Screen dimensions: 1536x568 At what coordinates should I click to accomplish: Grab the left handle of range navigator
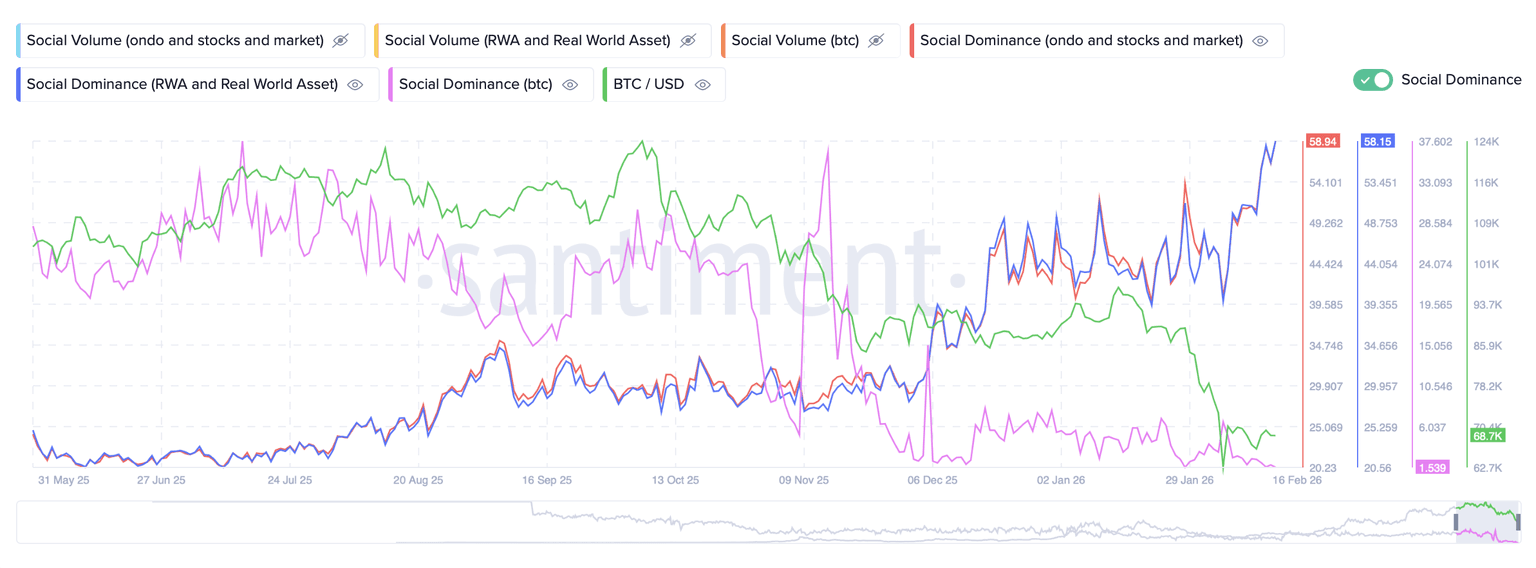point(1457,522)
